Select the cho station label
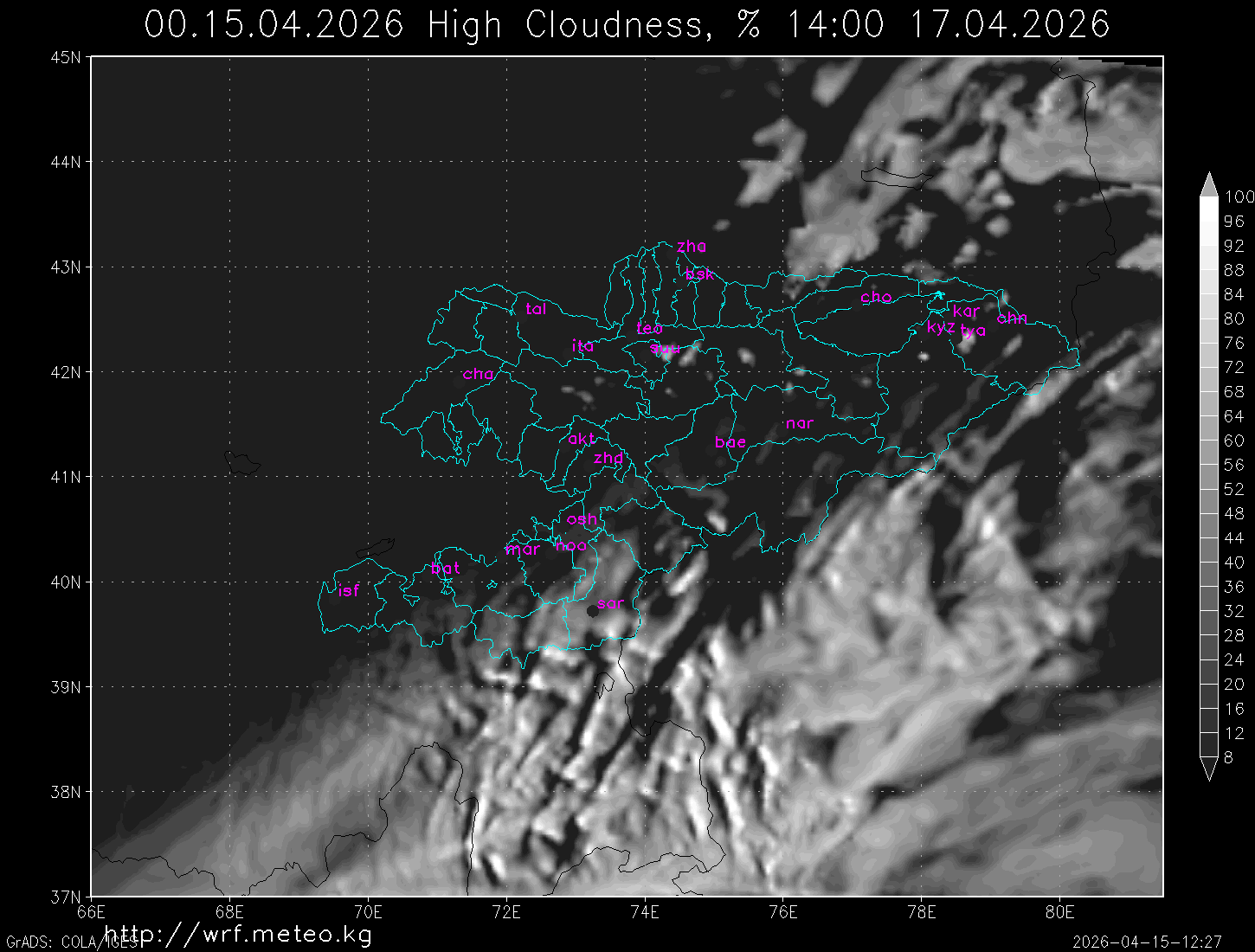Screen dimensions: 1255x952 876,297
